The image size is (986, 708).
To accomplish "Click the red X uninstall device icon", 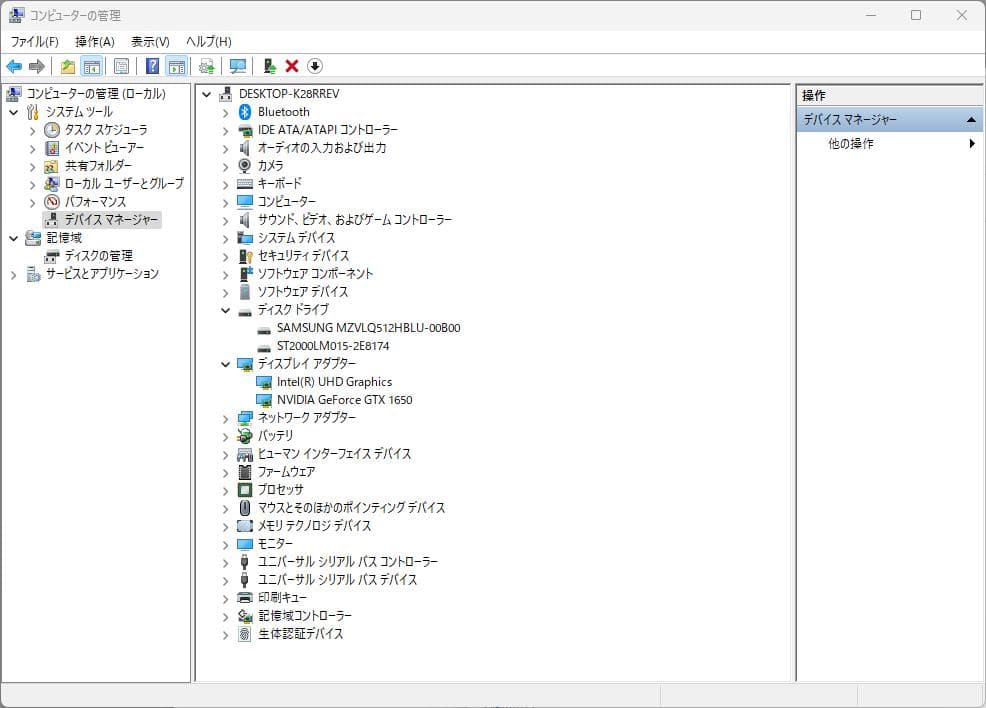I will point(290,66).
